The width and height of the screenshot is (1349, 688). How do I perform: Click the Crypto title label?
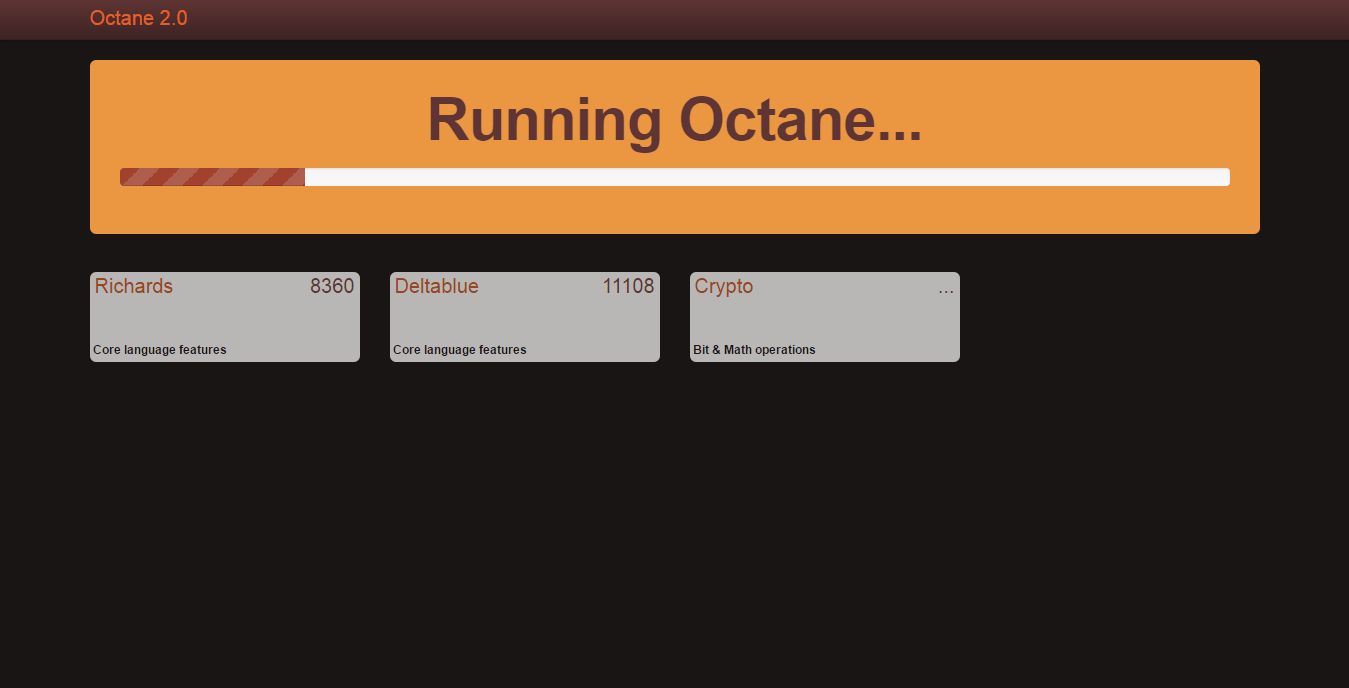723,286
